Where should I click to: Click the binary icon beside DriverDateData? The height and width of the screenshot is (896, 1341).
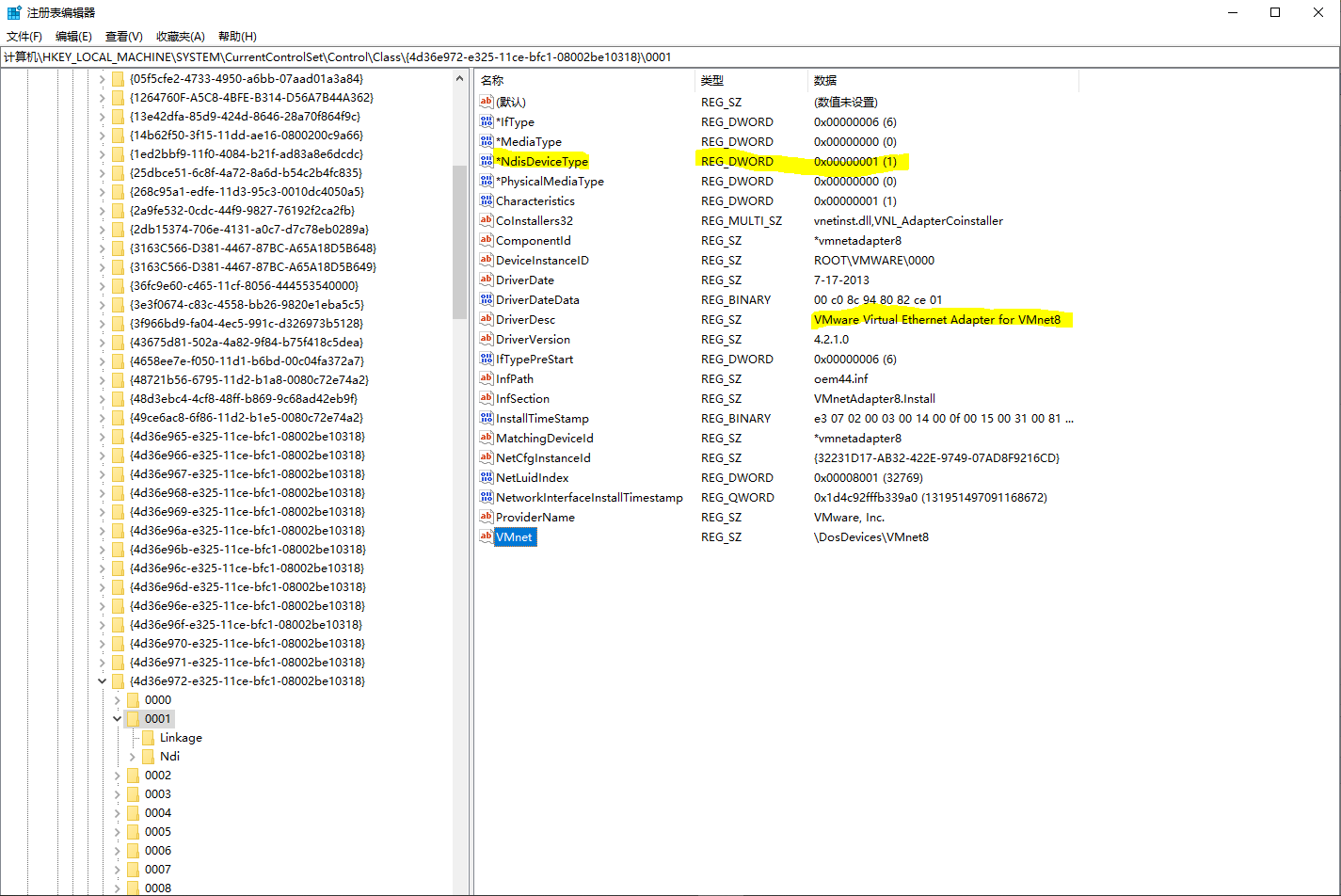click(485, 299)
